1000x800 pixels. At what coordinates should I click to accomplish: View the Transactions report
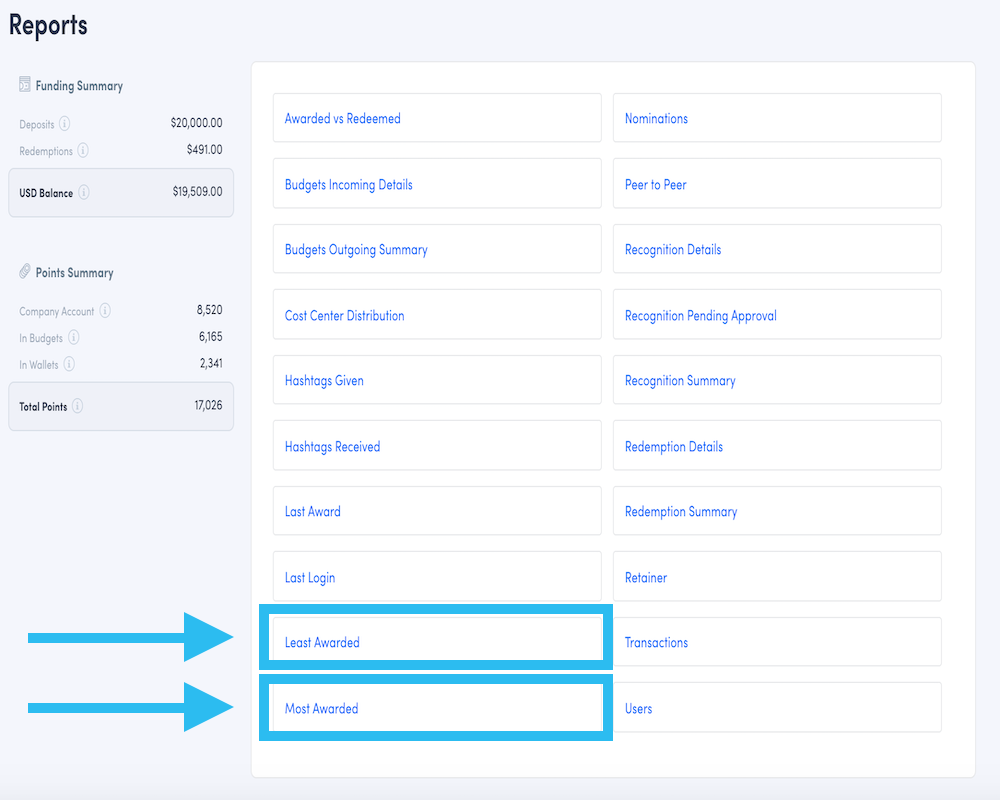[x=657, y=642]
